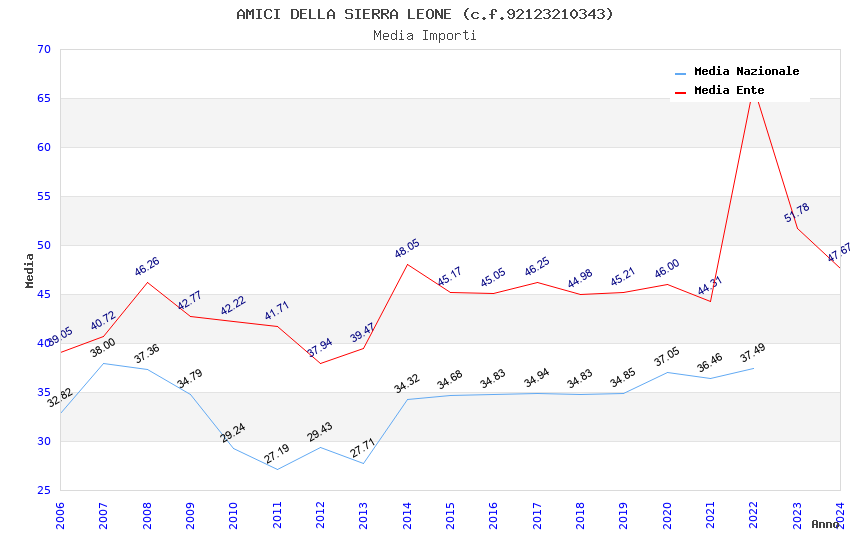The width and height of the screenshot is (850, 550).
Task: Click the Anno x-axis title
Action: [x=826, y=524]
